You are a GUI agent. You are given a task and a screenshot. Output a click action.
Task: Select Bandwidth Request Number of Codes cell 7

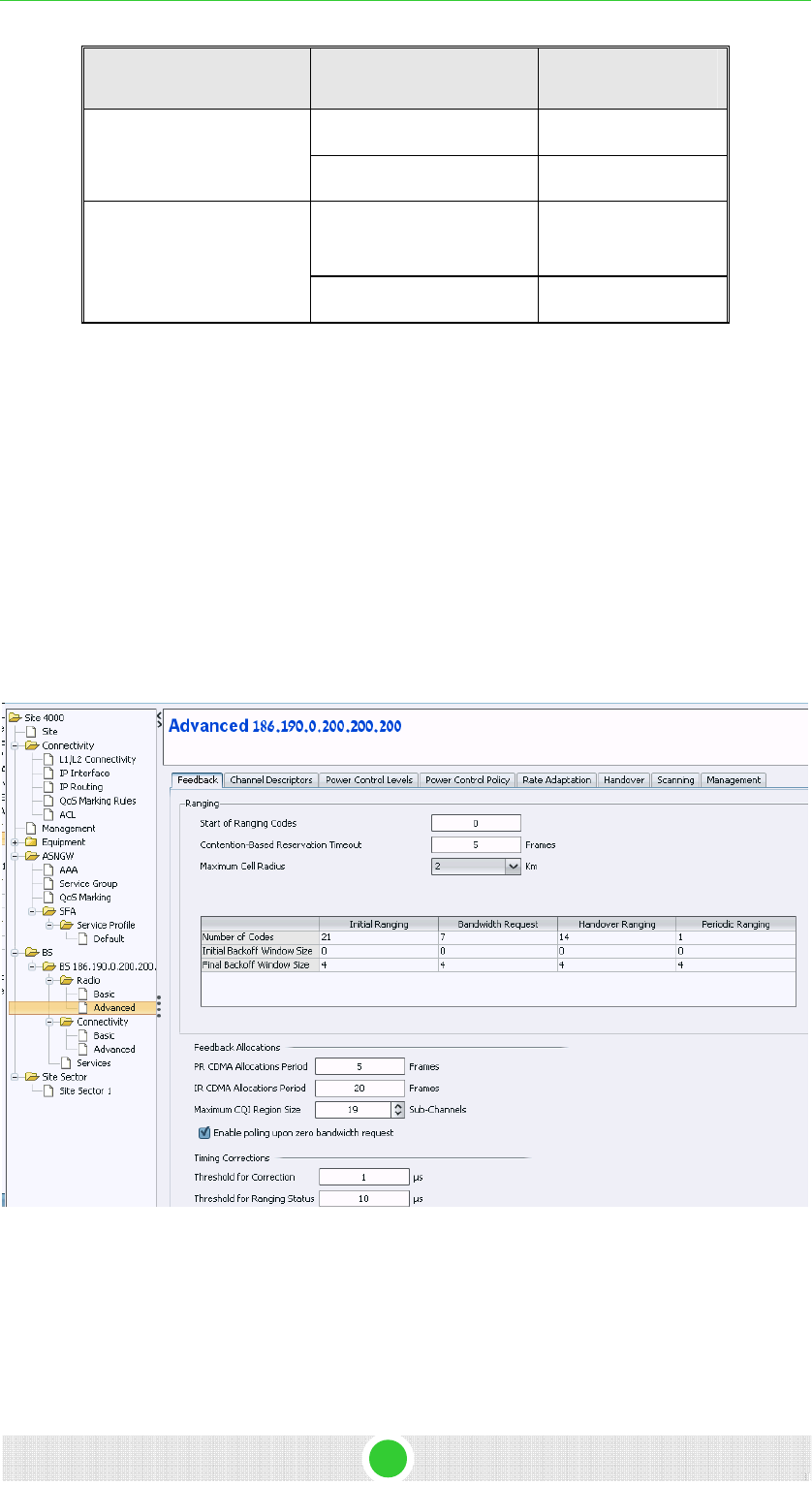click(x=498, y=937)
